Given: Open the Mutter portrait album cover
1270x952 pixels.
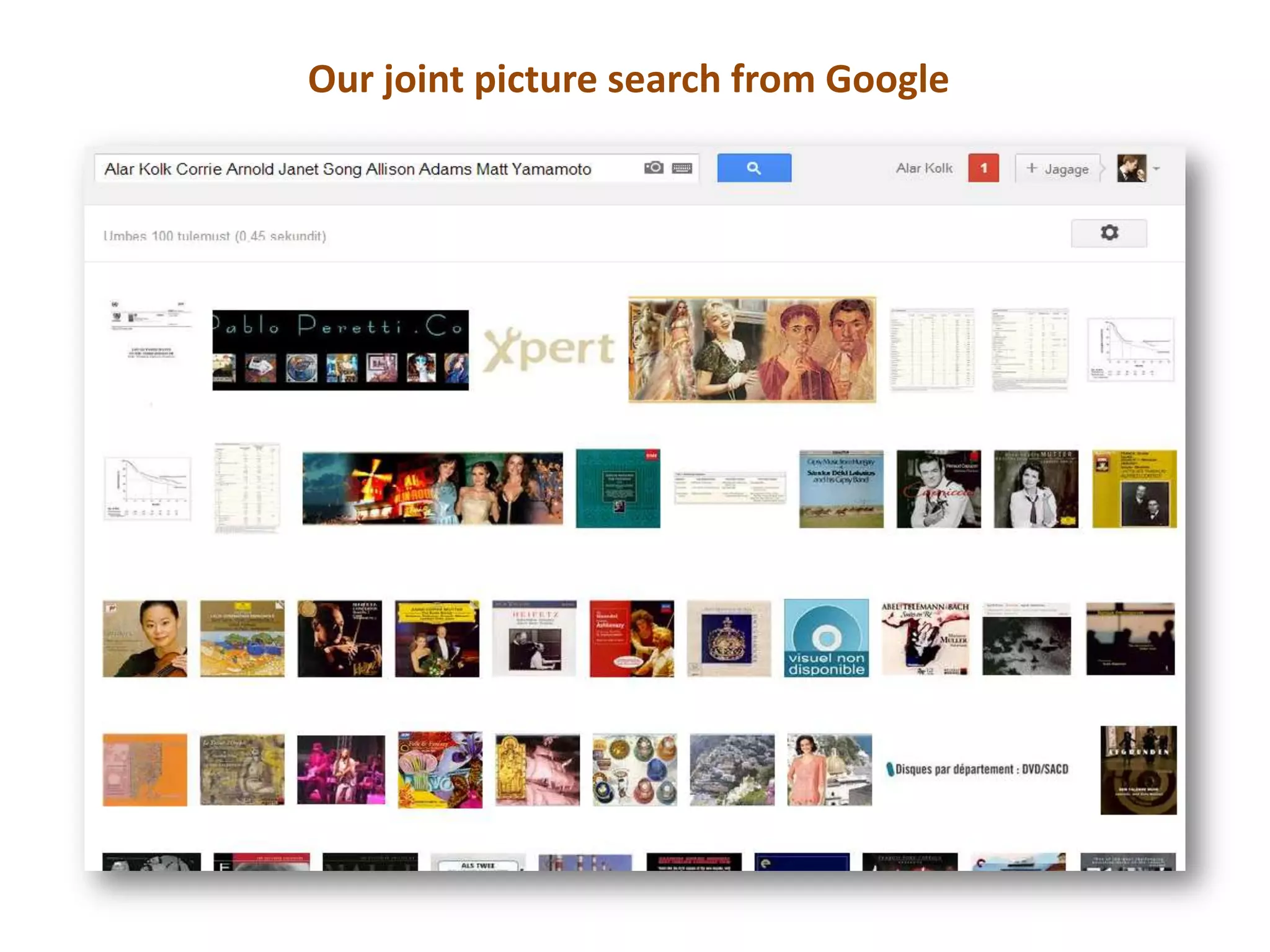Looking at the screenshot, I should coord(1036,489).
